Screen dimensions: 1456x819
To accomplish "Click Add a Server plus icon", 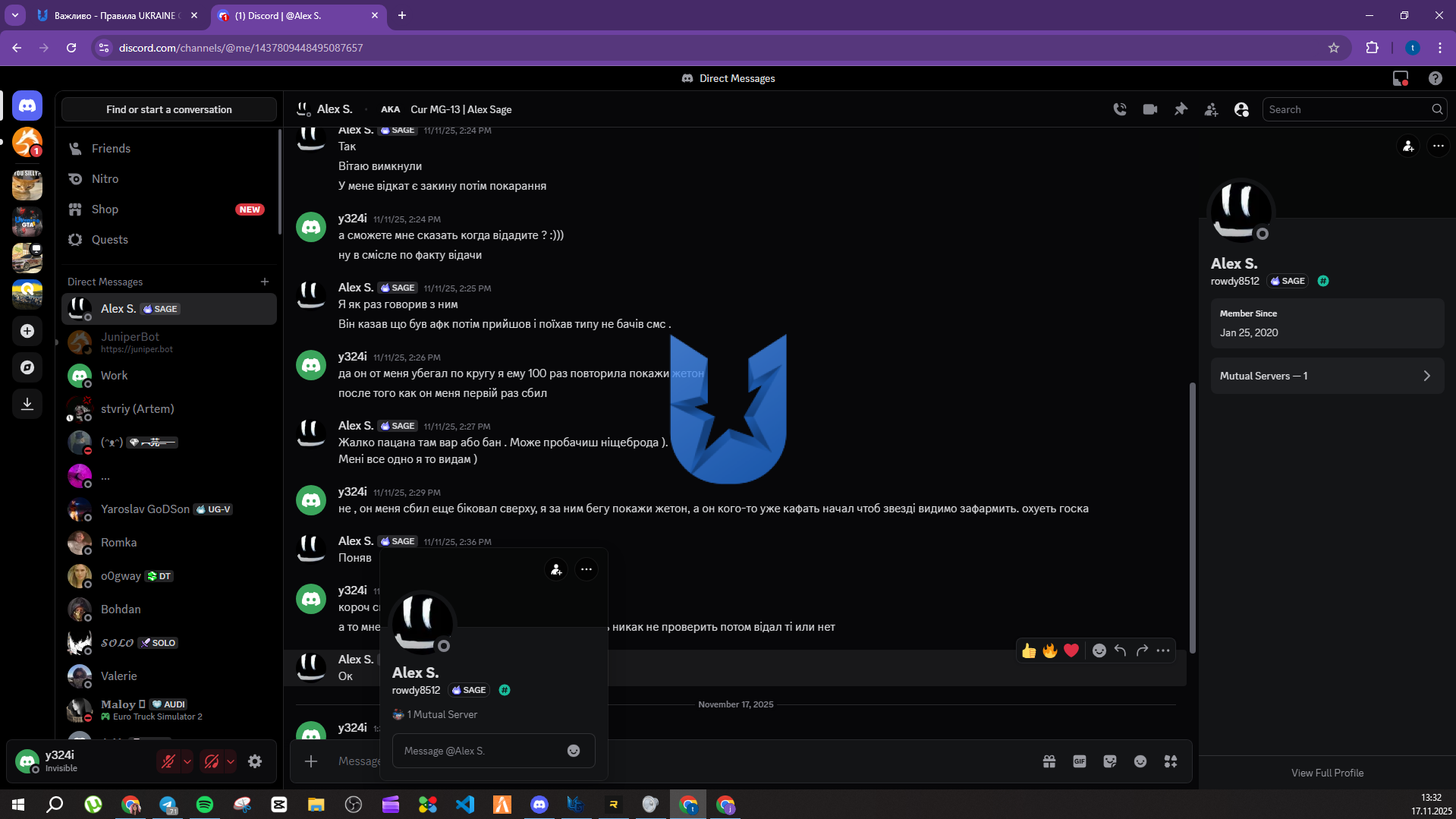I will 27,331.
